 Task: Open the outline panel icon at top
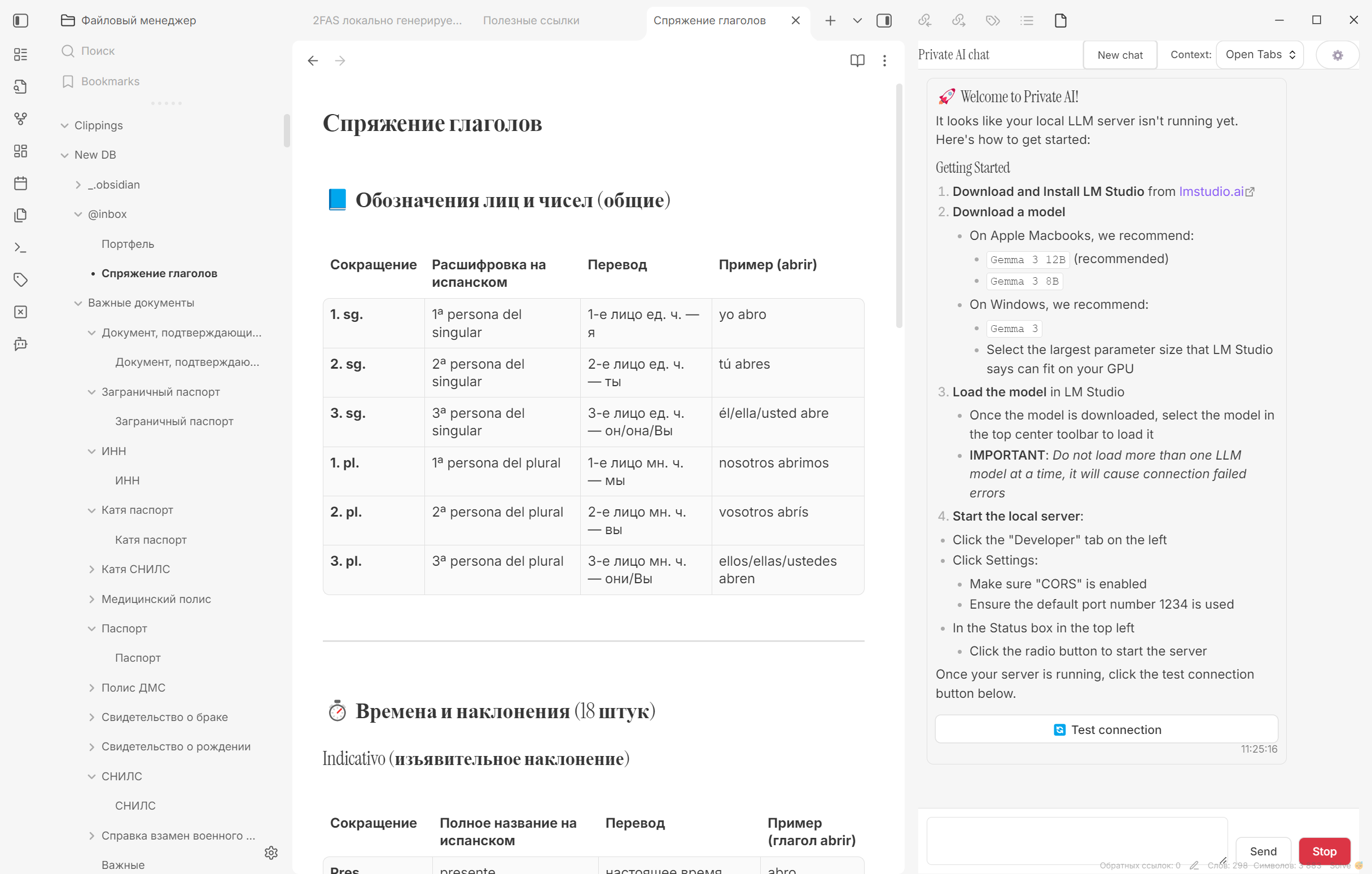[1026, 20]
